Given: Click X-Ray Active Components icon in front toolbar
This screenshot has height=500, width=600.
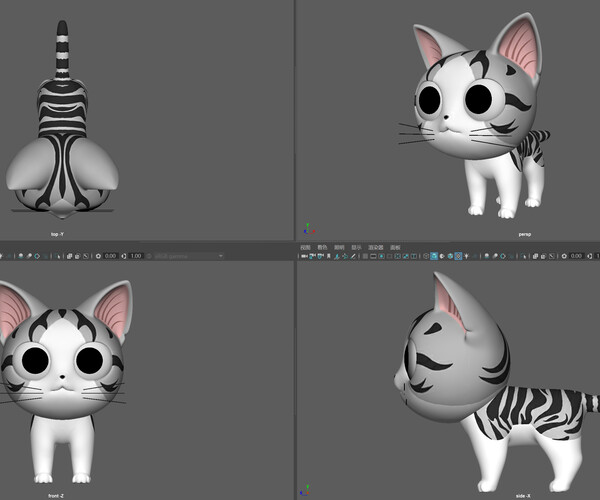Looking at the screenshot, I should (78, 256).
